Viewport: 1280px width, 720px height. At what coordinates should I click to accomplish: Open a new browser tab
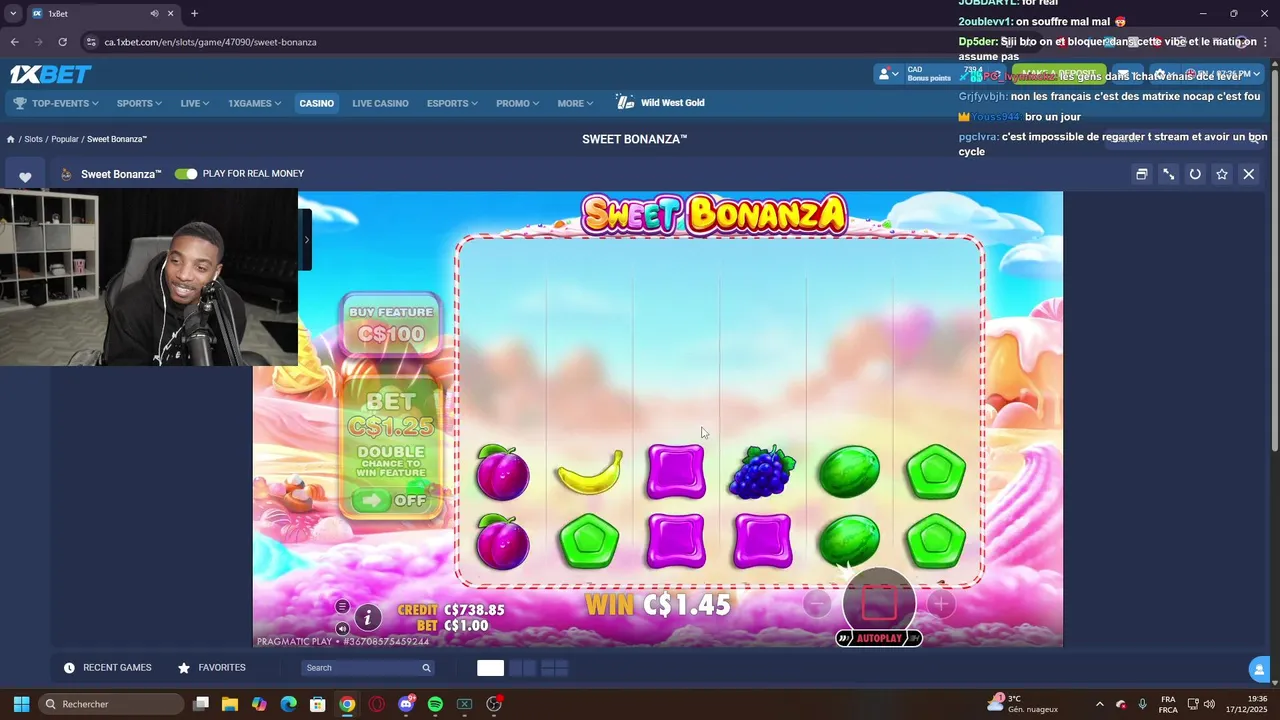pos(194,13)
